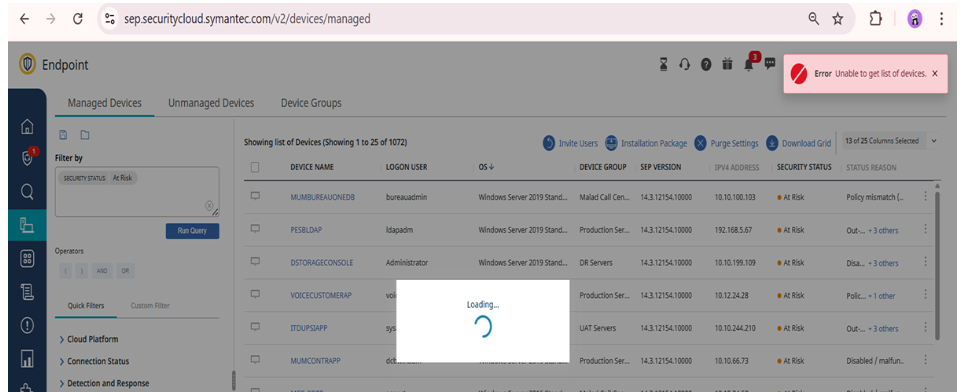Open the notifications bell with badge 3

pos(750,63)
